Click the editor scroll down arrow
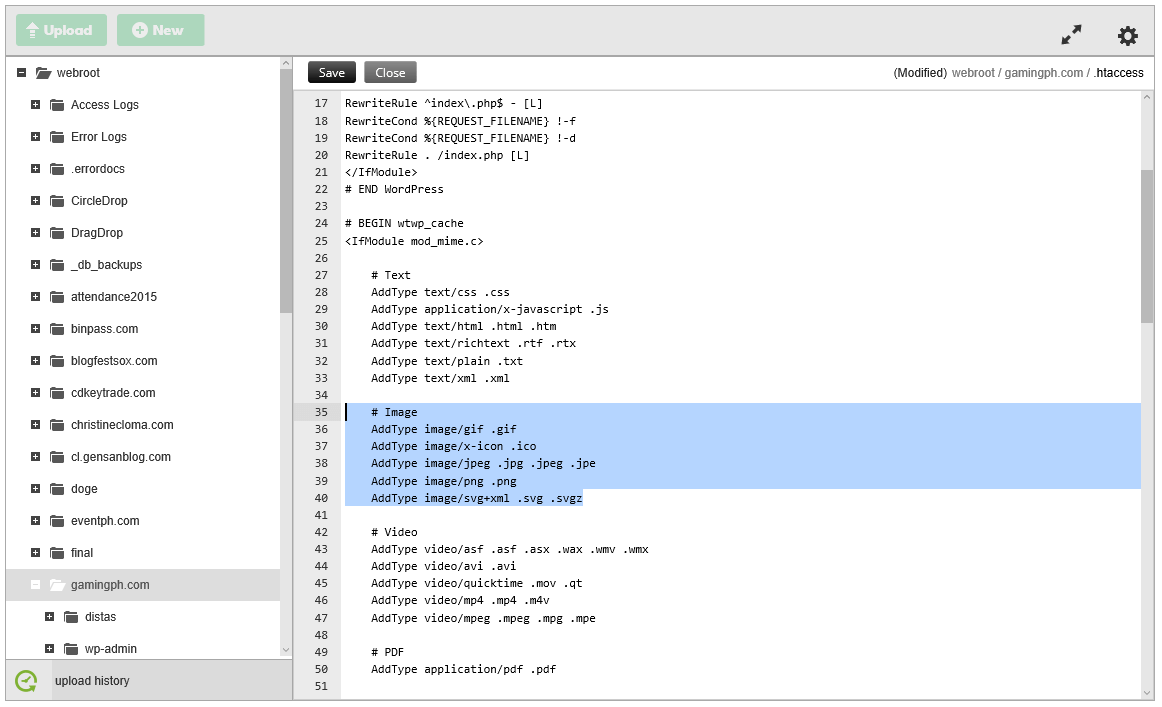This screenshot has width=1162, height=707. 1147,693
